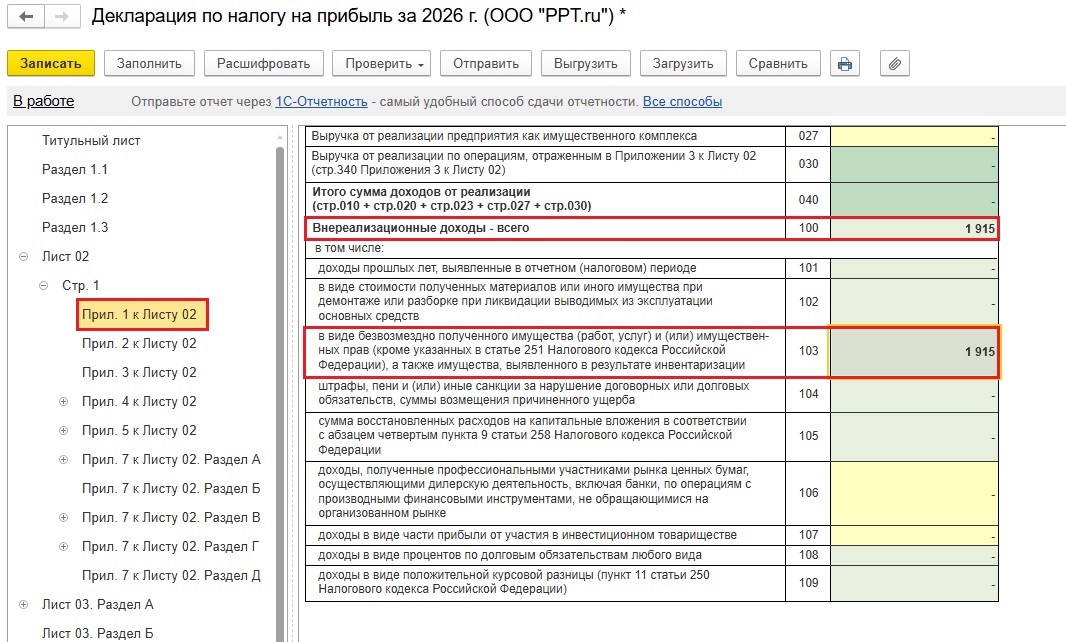This screenshot has height=642, width=1066.
Task: Collapse the Стр. 1 tree node
Action: [x=44, y=286]
